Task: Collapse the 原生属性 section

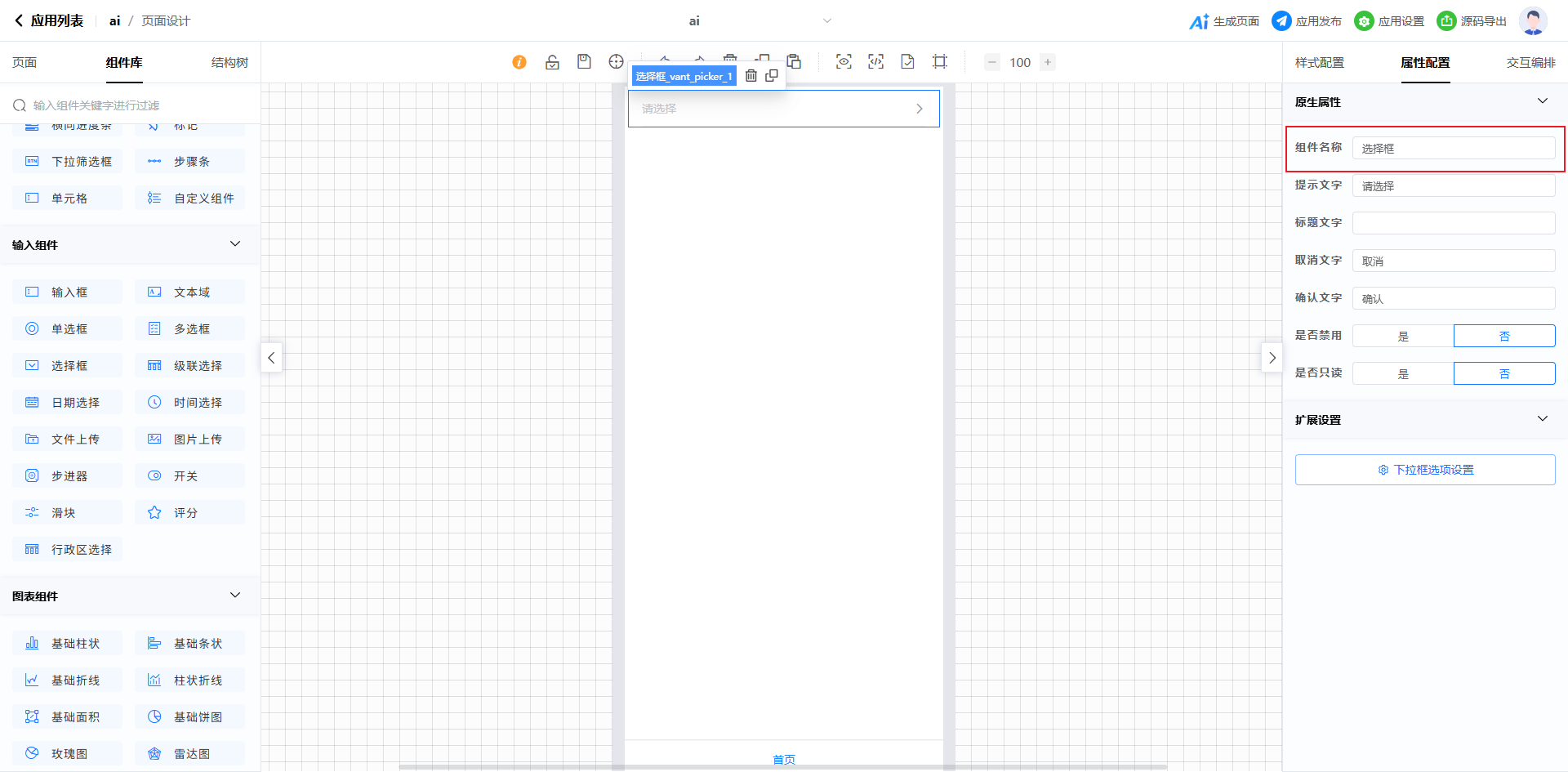Action: pyautogui.click(x=1542, y=101)
